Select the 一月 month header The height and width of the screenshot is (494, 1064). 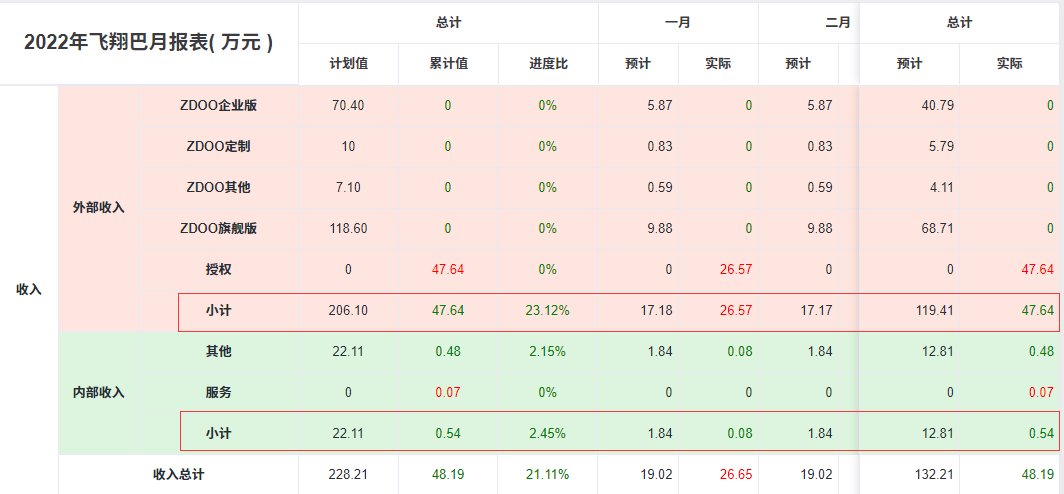678,22
